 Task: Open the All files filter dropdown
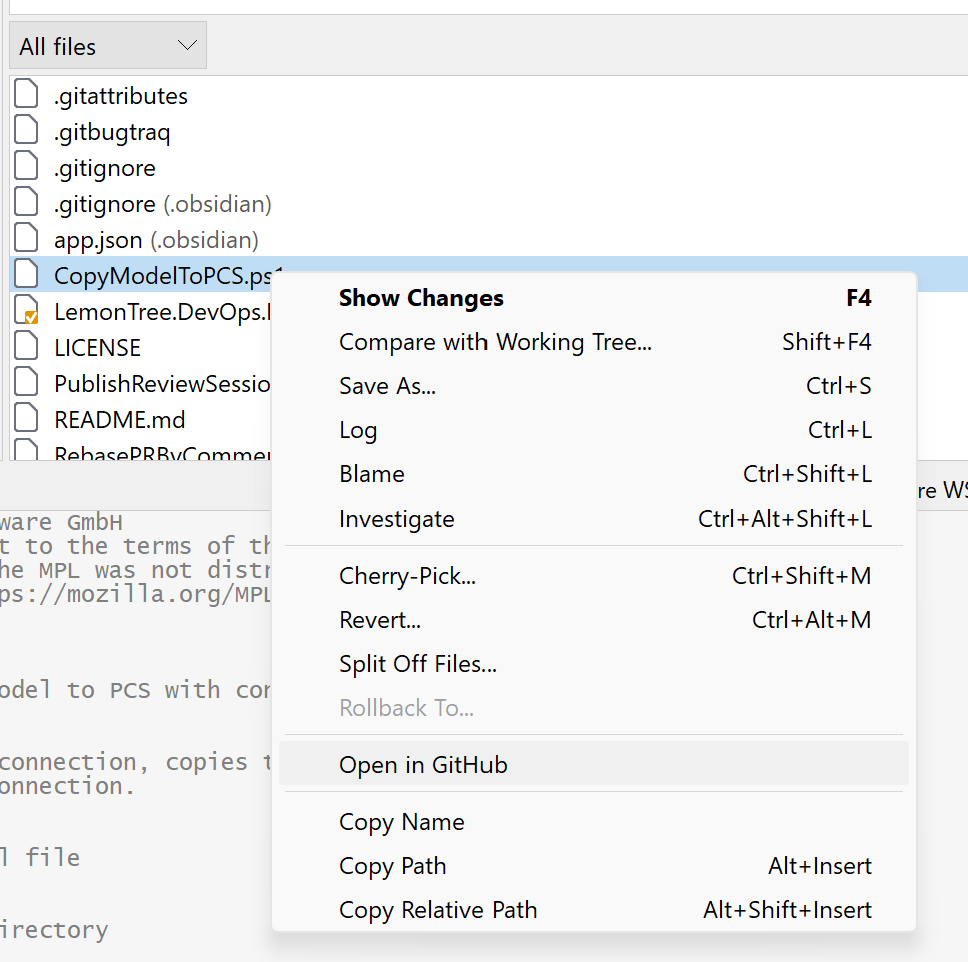click(108, 46)
